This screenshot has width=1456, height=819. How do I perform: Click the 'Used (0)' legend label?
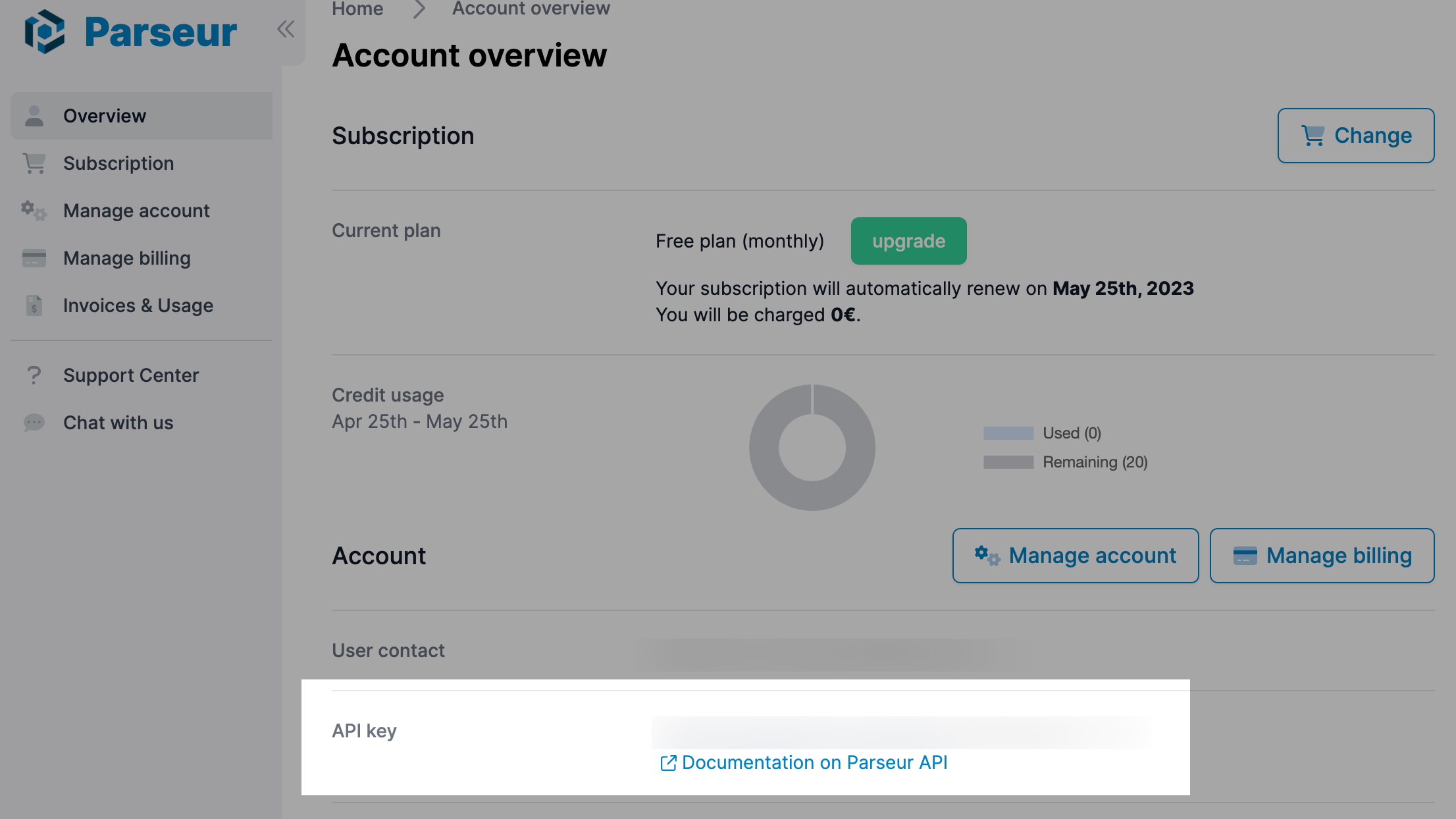1072,433
